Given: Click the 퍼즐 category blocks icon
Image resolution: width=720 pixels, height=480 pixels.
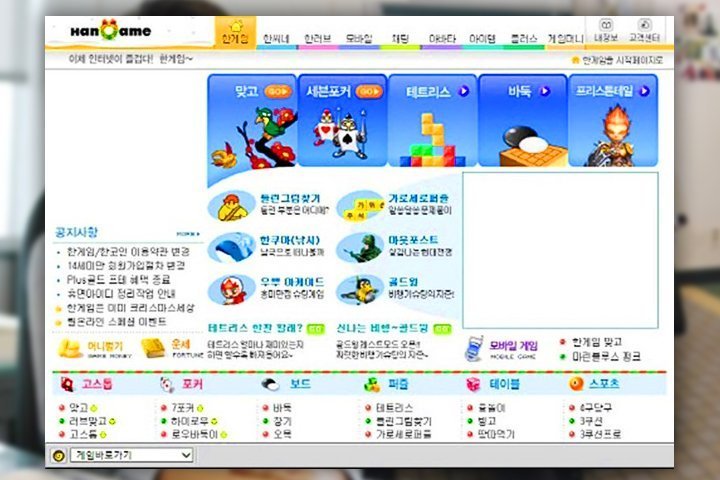Looking at the screenshot, I should pos(372,384).
